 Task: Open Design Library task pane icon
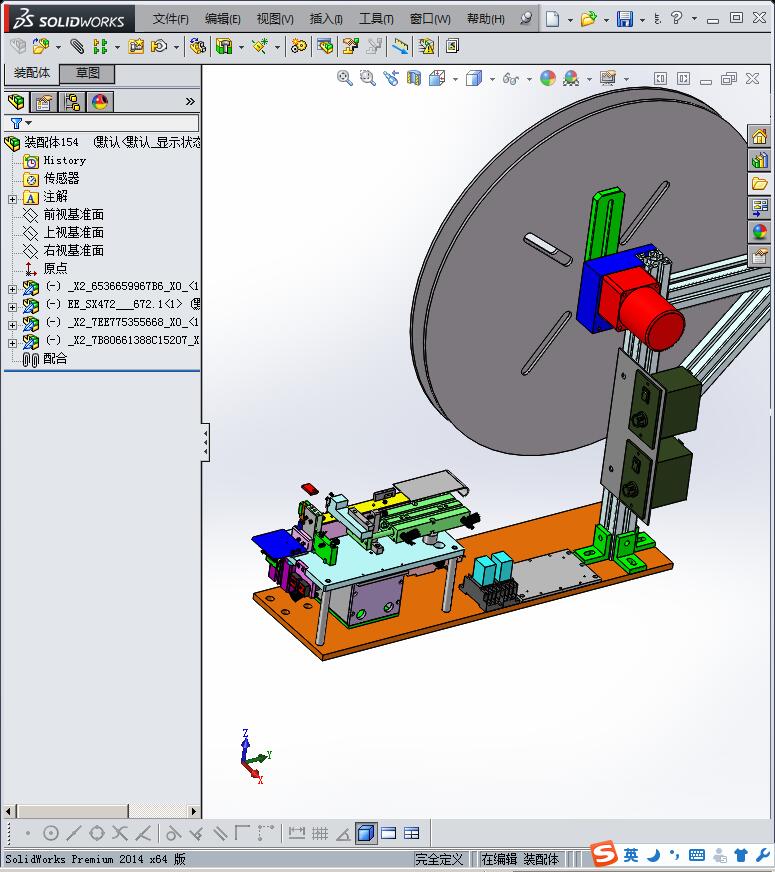coord(759,160)
